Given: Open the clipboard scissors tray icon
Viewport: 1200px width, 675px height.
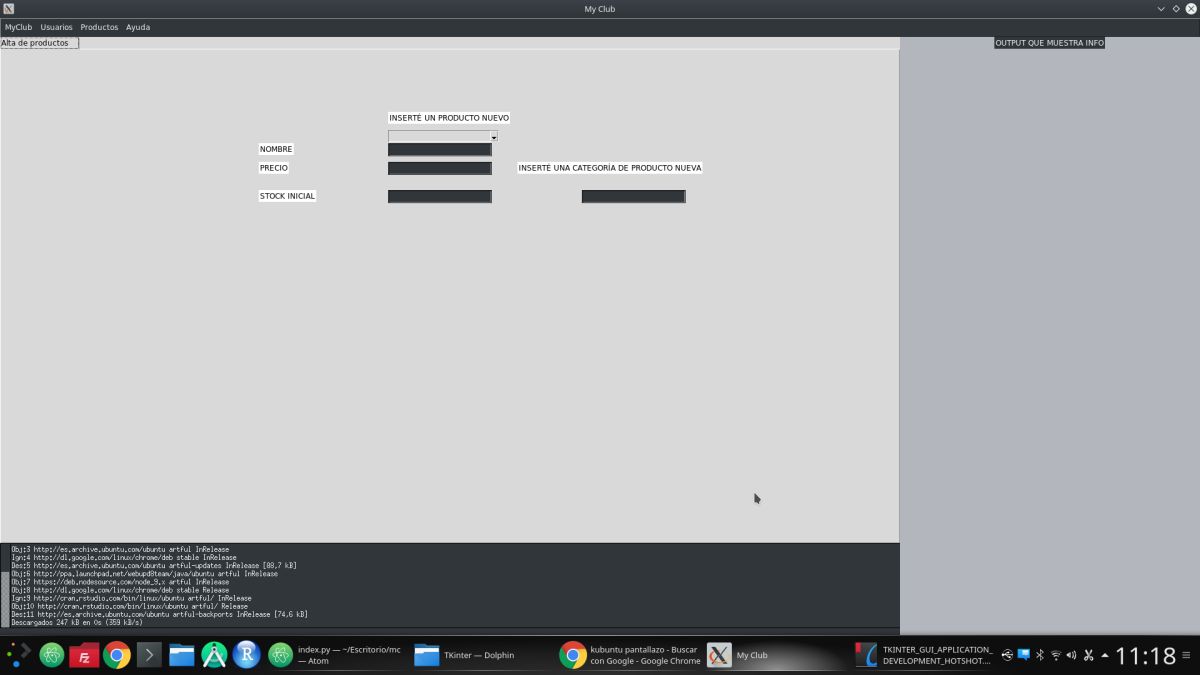Looking at the screenshot, I should 1088,655.
